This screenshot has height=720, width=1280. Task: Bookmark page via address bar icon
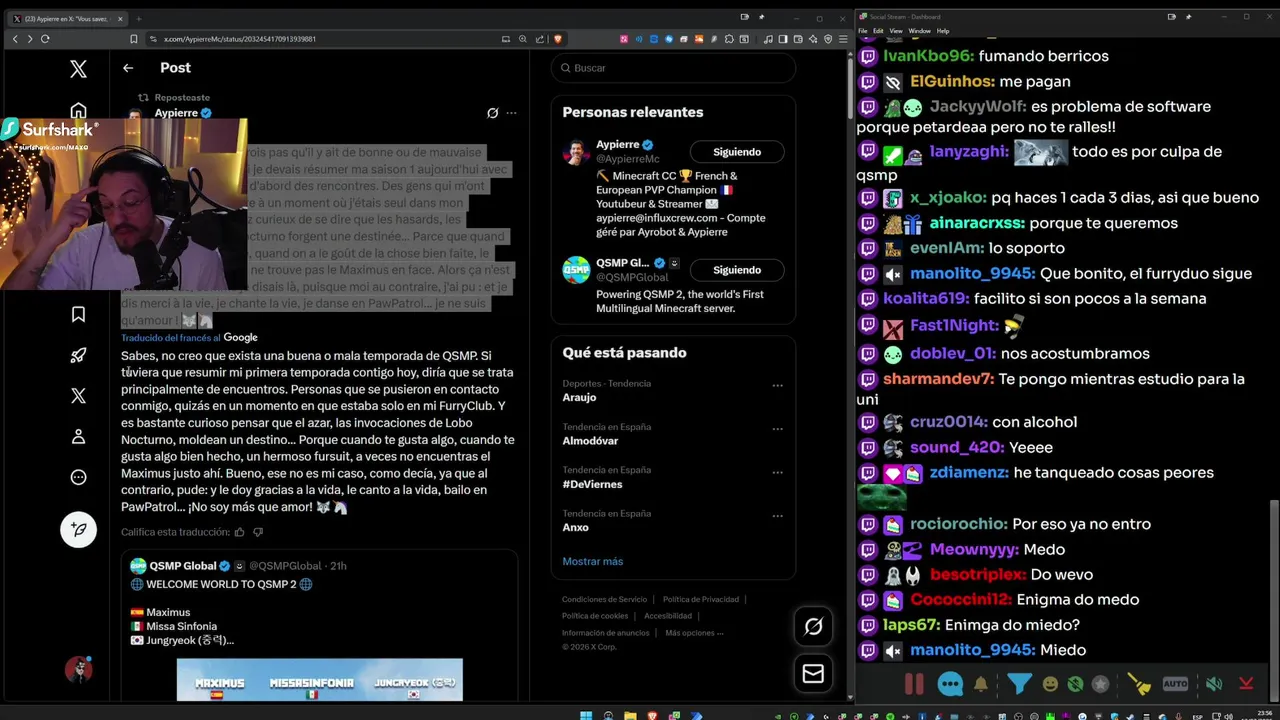pos(133,39)
